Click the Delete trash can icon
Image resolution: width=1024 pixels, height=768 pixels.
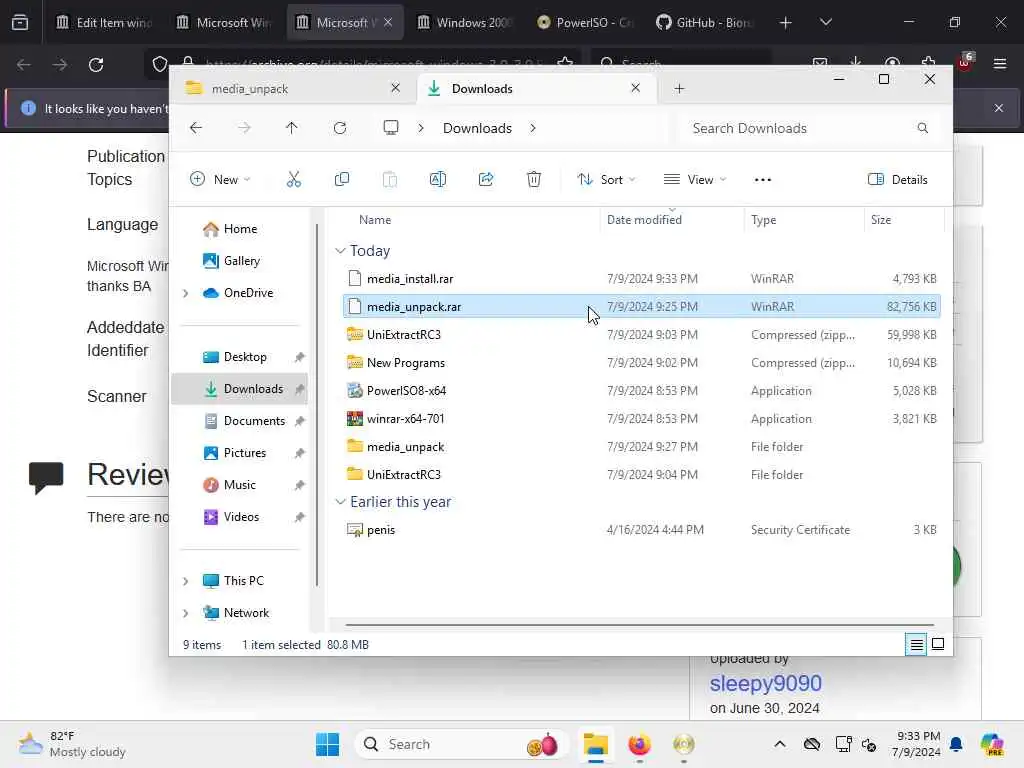pyautogui.click(x=534, y=180)
